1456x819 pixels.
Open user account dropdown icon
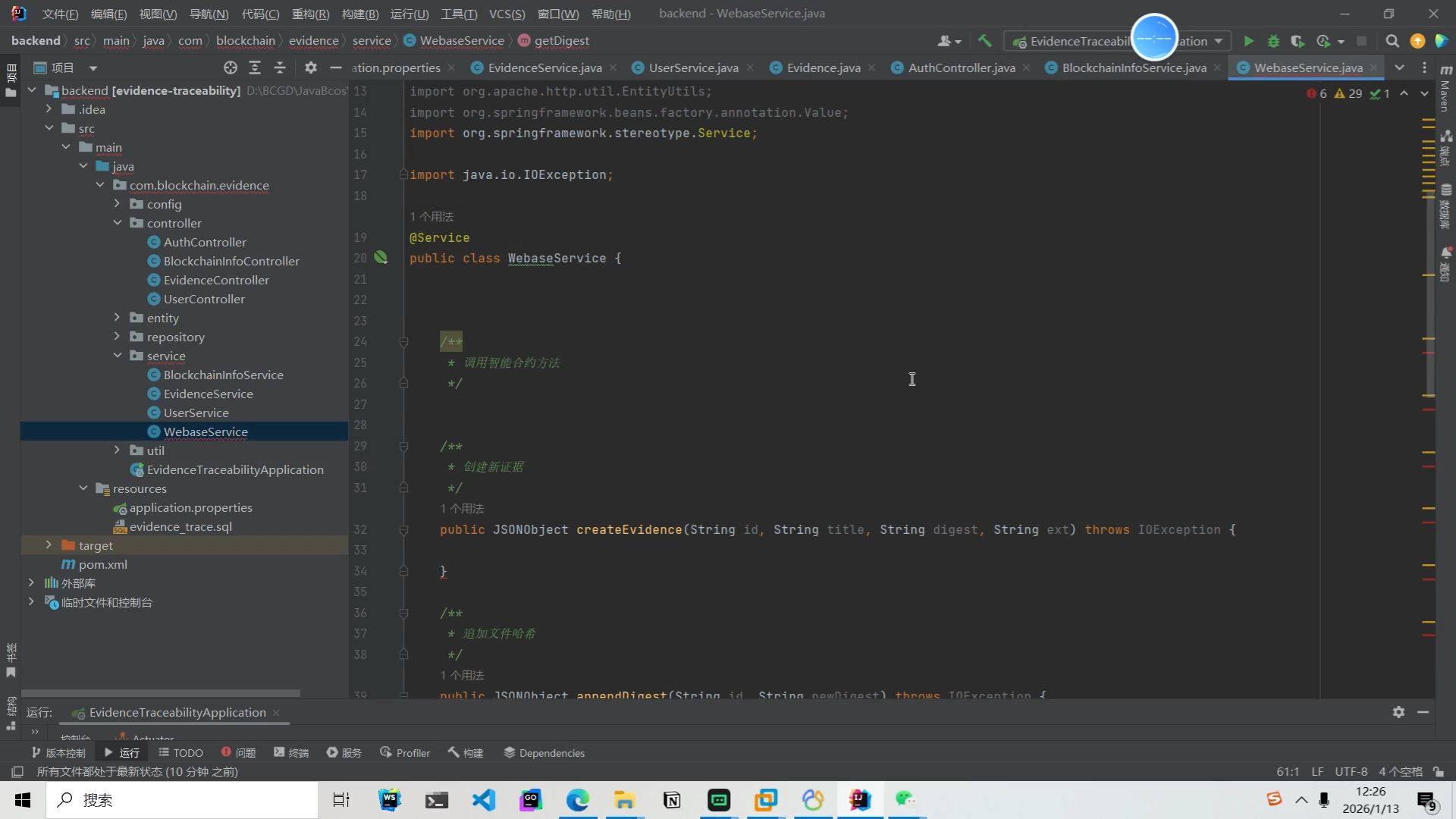(949, 41)
